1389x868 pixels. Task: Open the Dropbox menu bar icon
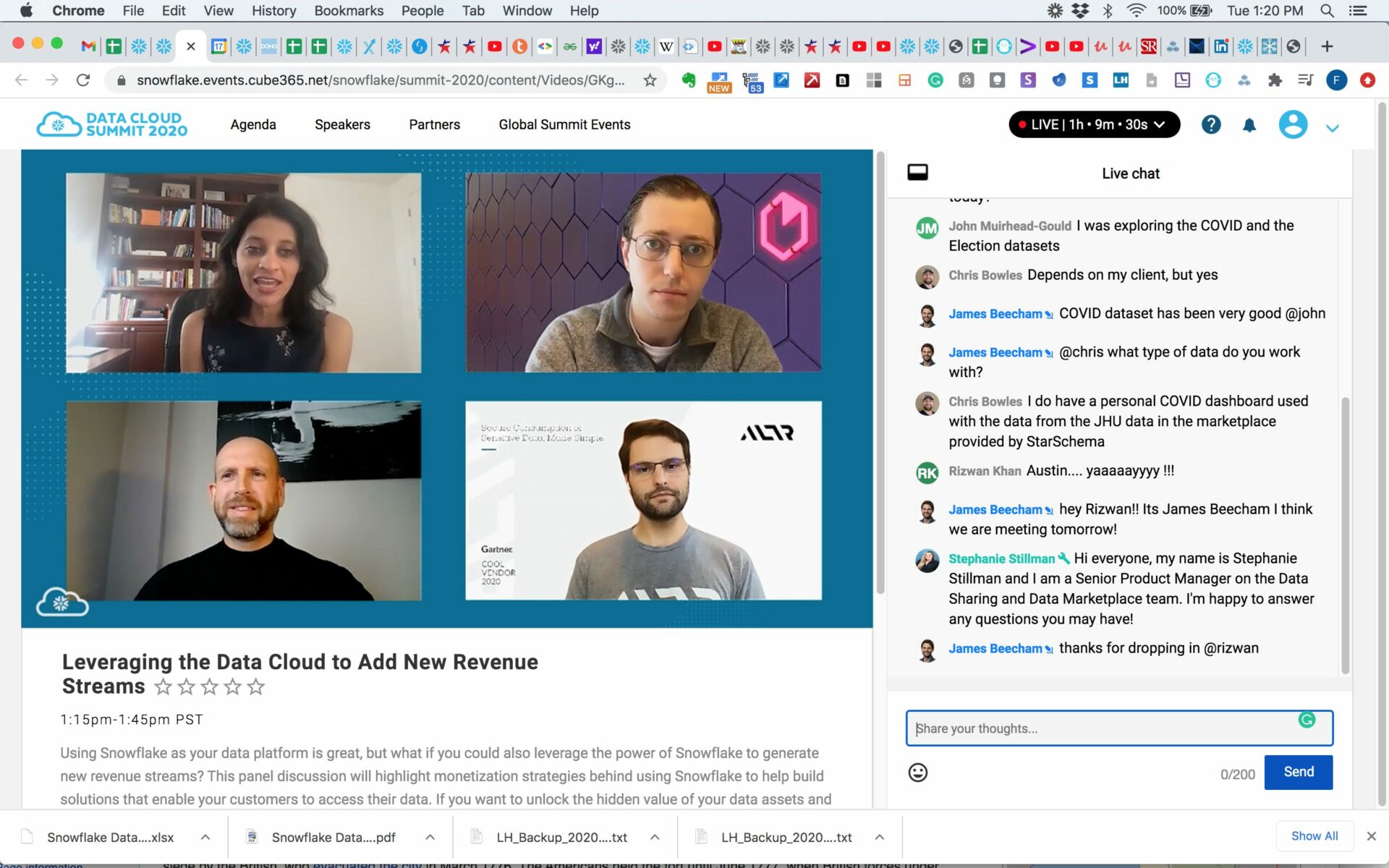[1080, 10]
